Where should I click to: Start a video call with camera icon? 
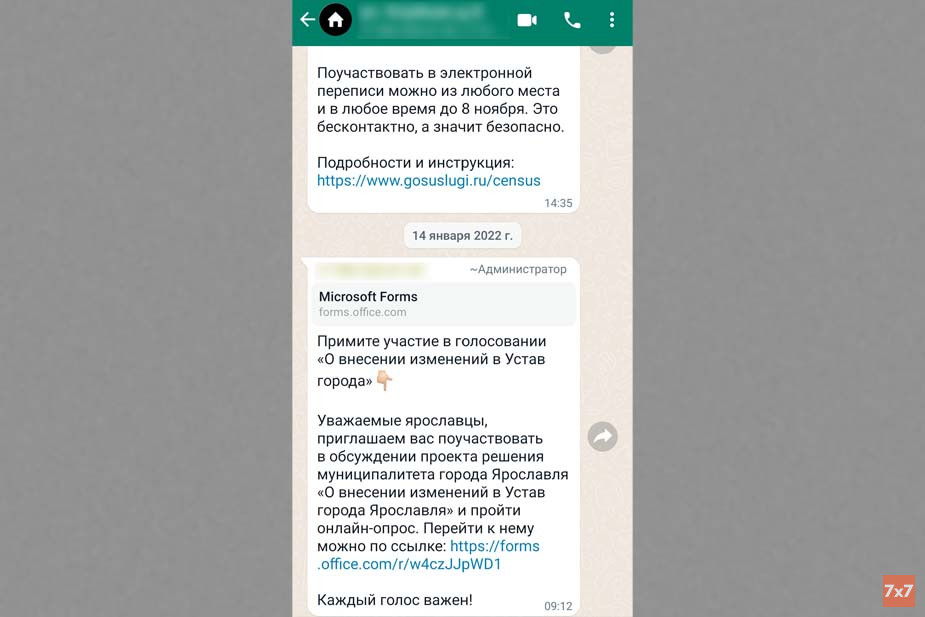[527, 20]
